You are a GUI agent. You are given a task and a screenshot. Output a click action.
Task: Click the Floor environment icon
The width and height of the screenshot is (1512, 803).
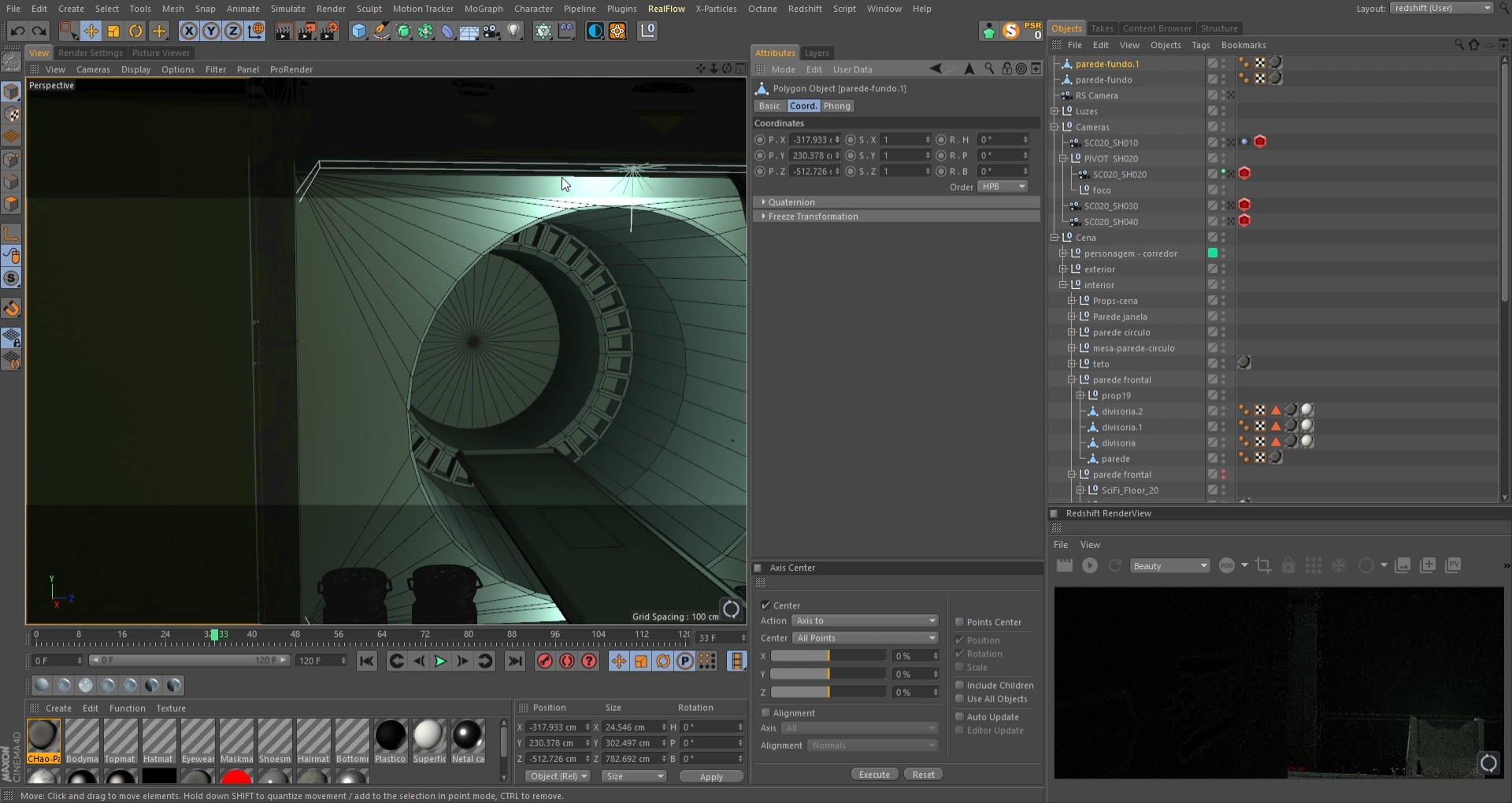coord(469,31)
